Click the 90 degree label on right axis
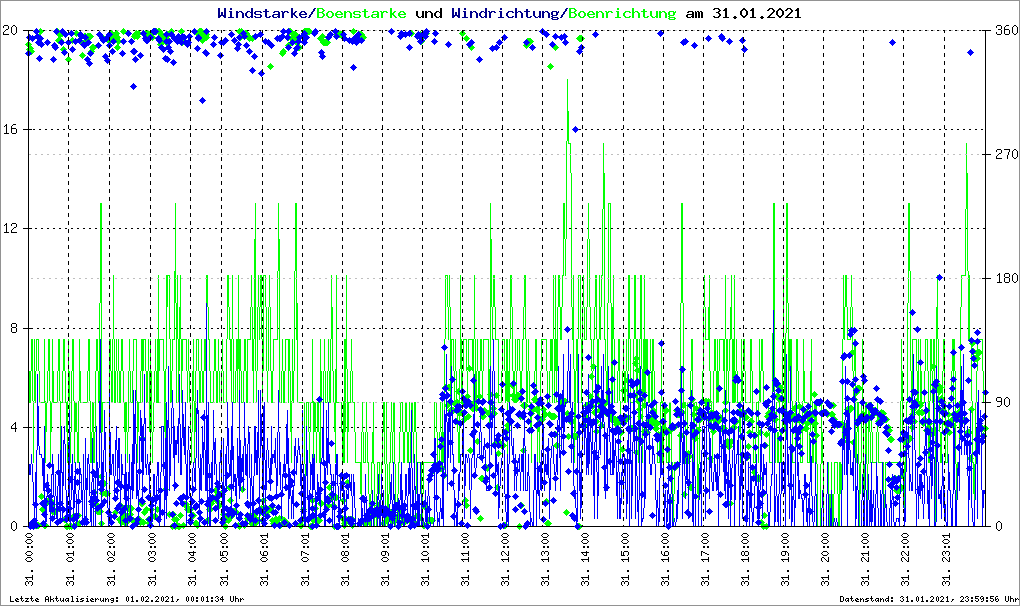The height and width of the screenshot is (606, 1020). [999, 403]
